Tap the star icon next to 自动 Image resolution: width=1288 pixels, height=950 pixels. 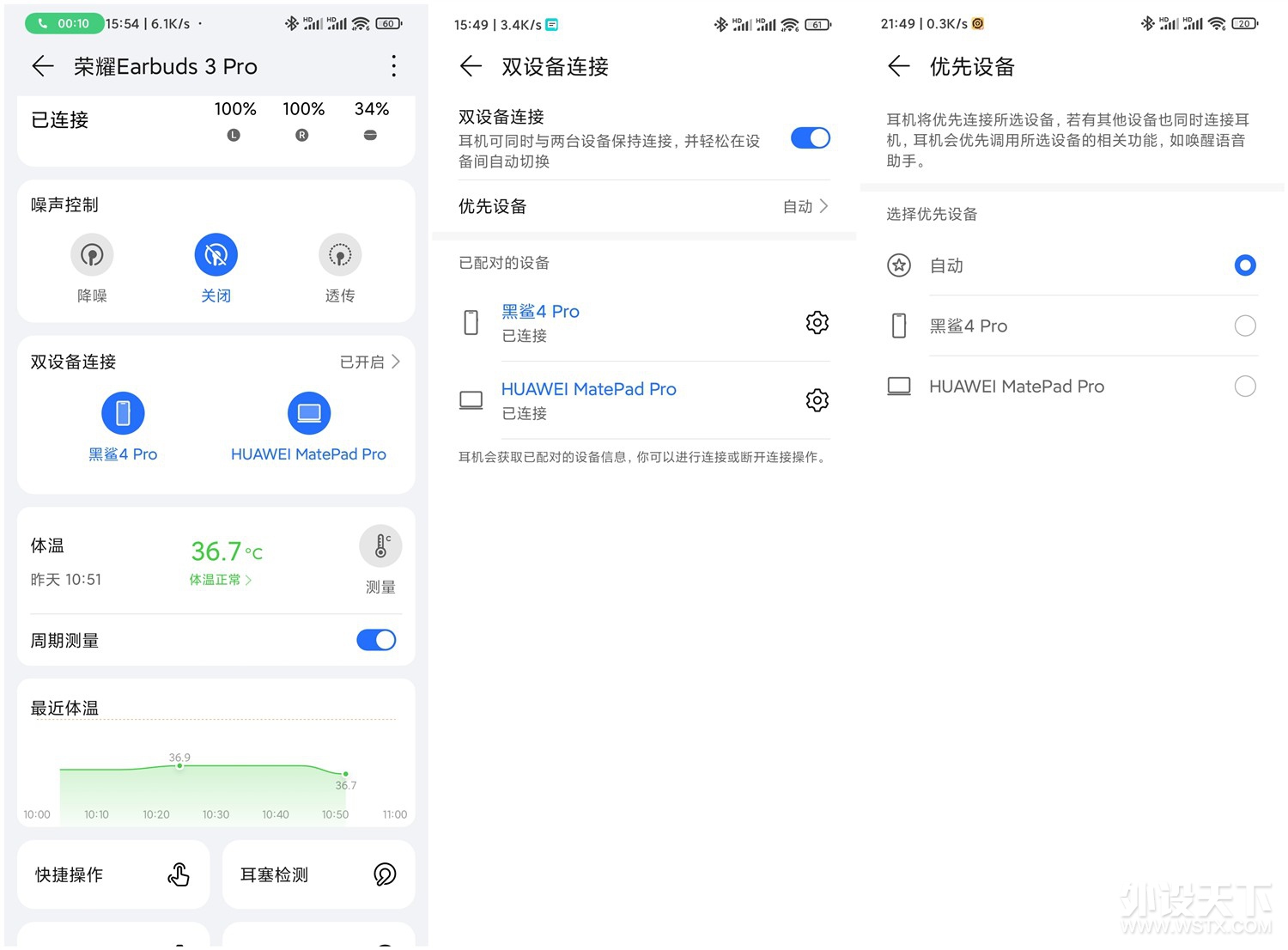point(899,265)
